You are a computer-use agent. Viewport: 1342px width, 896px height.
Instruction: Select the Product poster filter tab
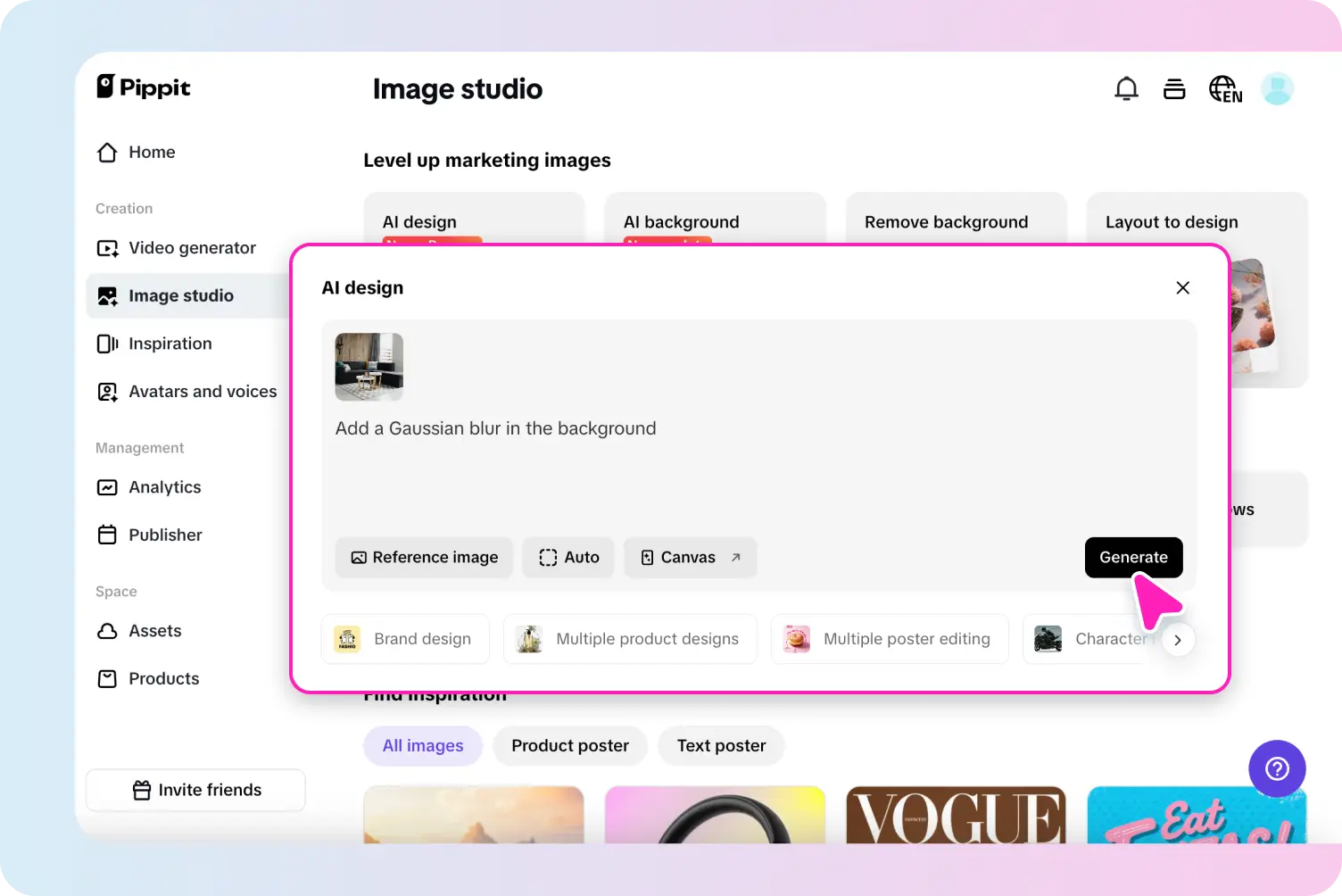coord(570,746)
